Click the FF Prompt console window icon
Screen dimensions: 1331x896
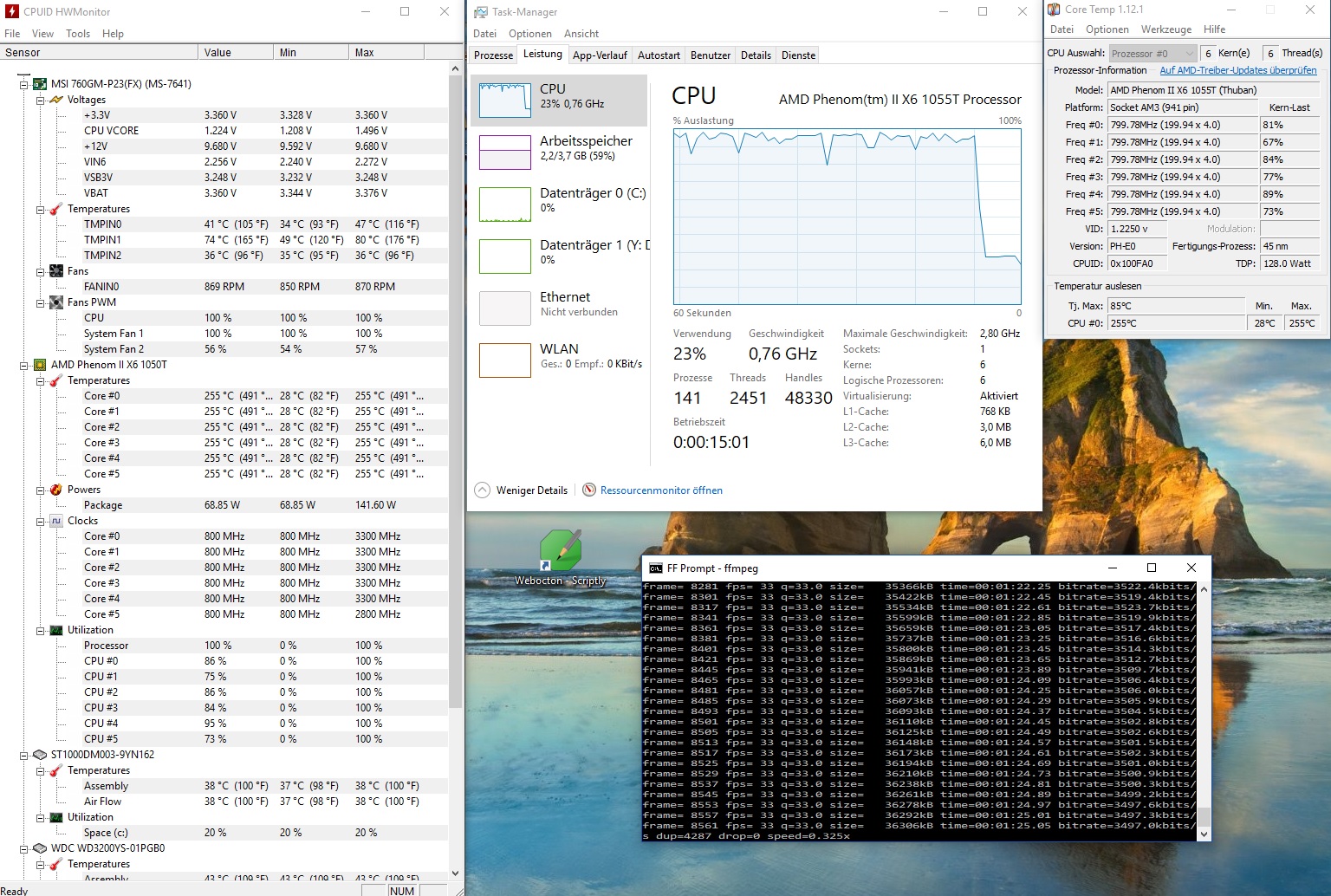(x=656, y=568)
